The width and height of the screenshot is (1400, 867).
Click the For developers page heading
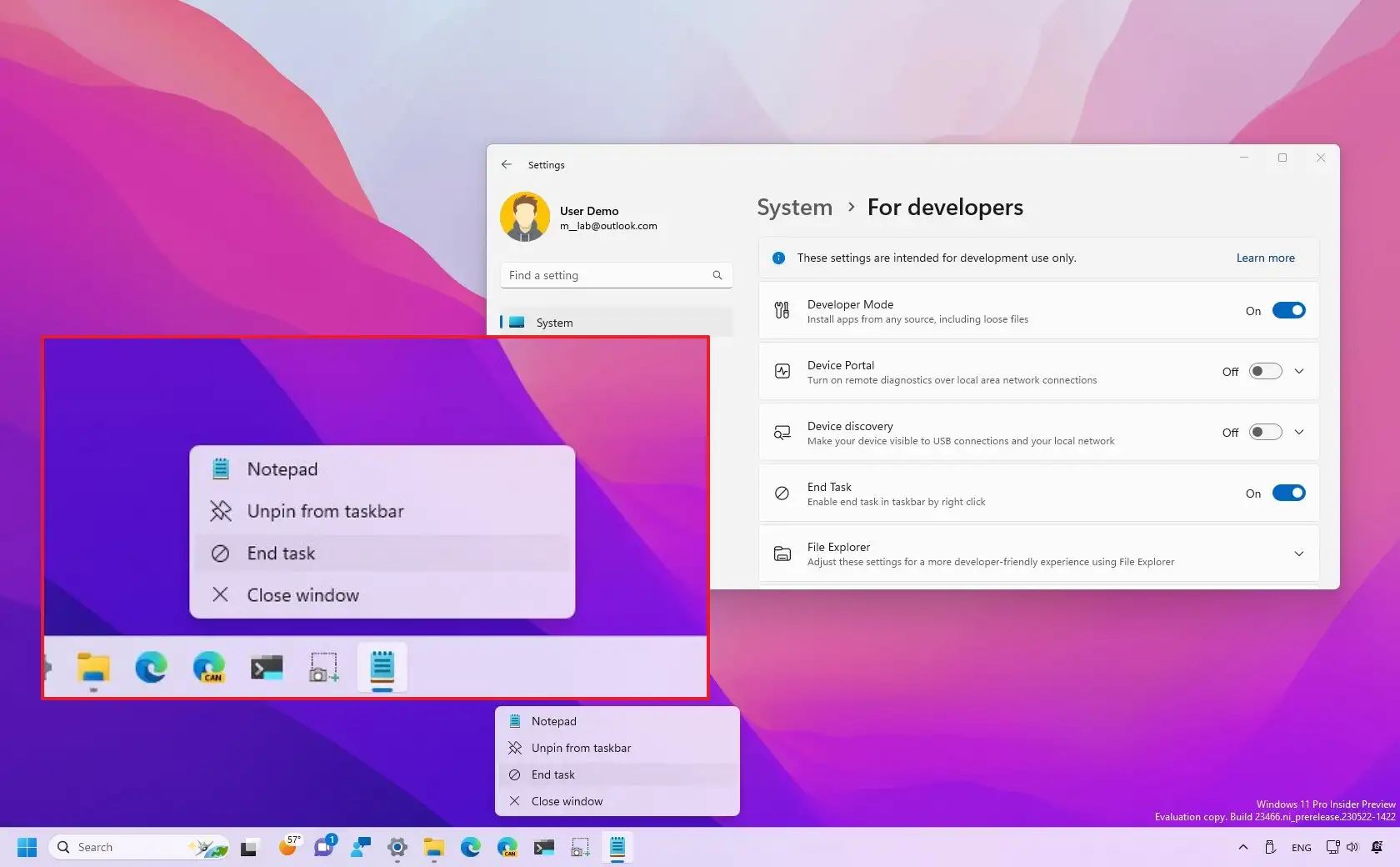click(945, 207)
